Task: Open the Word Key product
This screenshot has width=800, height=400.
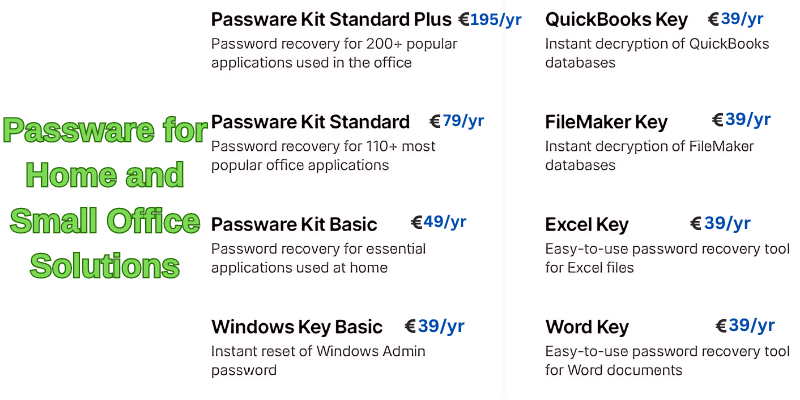Action: click(x=587, y=327)
